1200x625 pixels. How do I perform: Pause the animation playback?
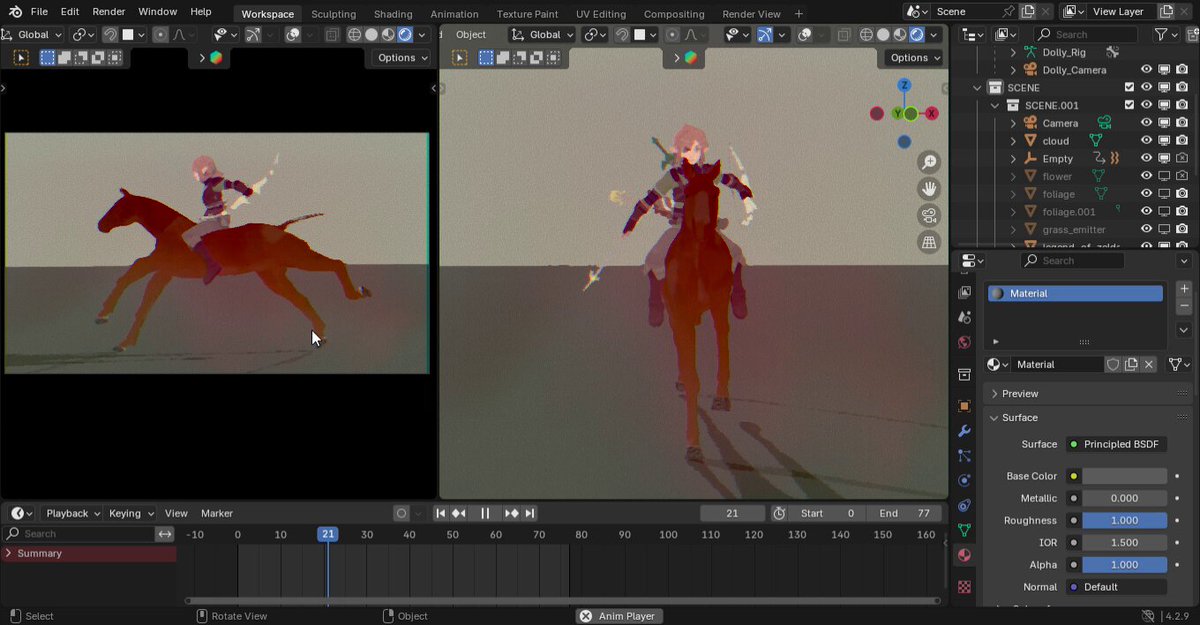485,513
